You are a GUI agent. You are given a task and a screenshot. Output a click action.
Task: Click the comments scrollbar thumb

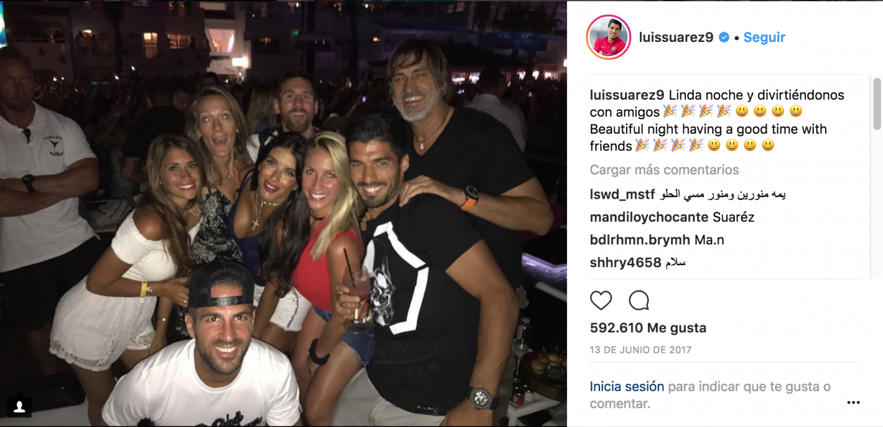click(x=877, y=104)
